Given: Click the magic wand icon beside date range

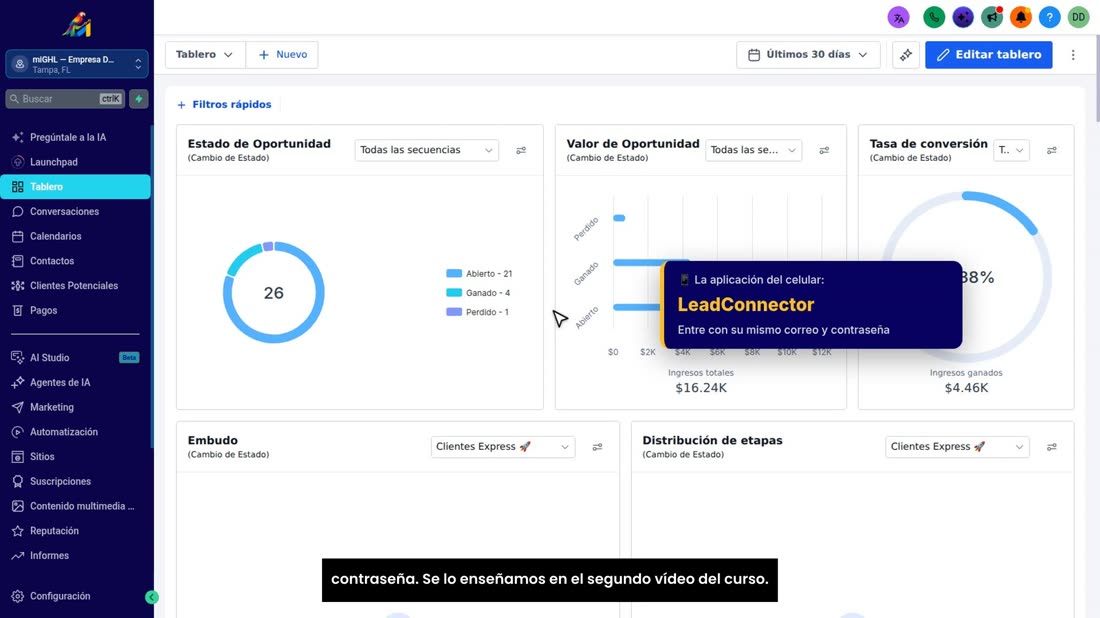Looking at the screenshot, I should [906, 55].
